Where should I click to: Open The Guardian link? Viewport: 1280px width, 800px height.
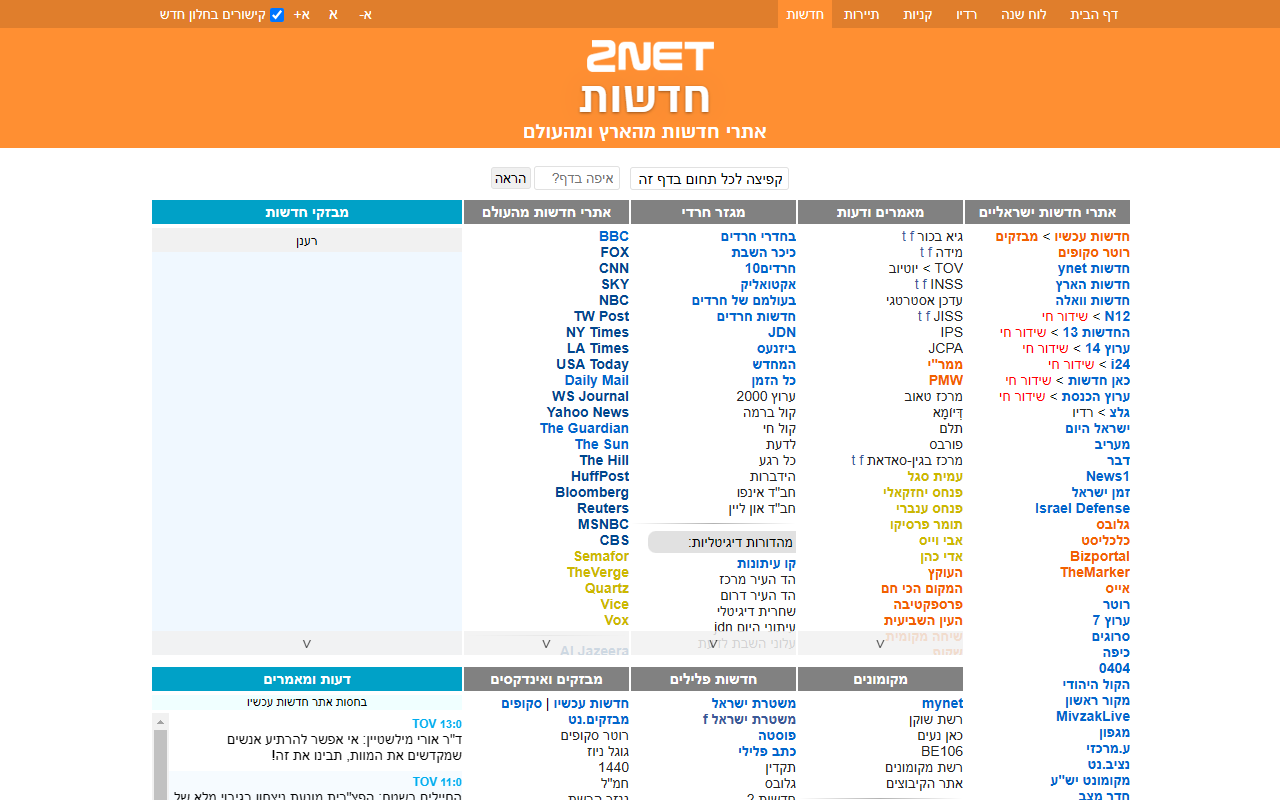[x=584, y=429]
